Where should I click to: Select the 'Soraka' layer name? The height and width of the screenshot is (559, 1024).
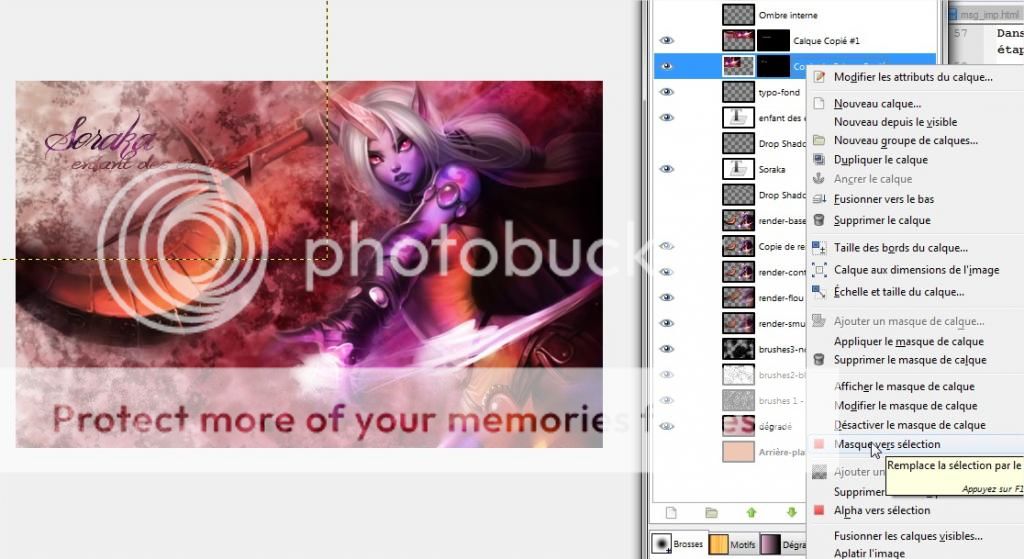(x=772, y=170)
